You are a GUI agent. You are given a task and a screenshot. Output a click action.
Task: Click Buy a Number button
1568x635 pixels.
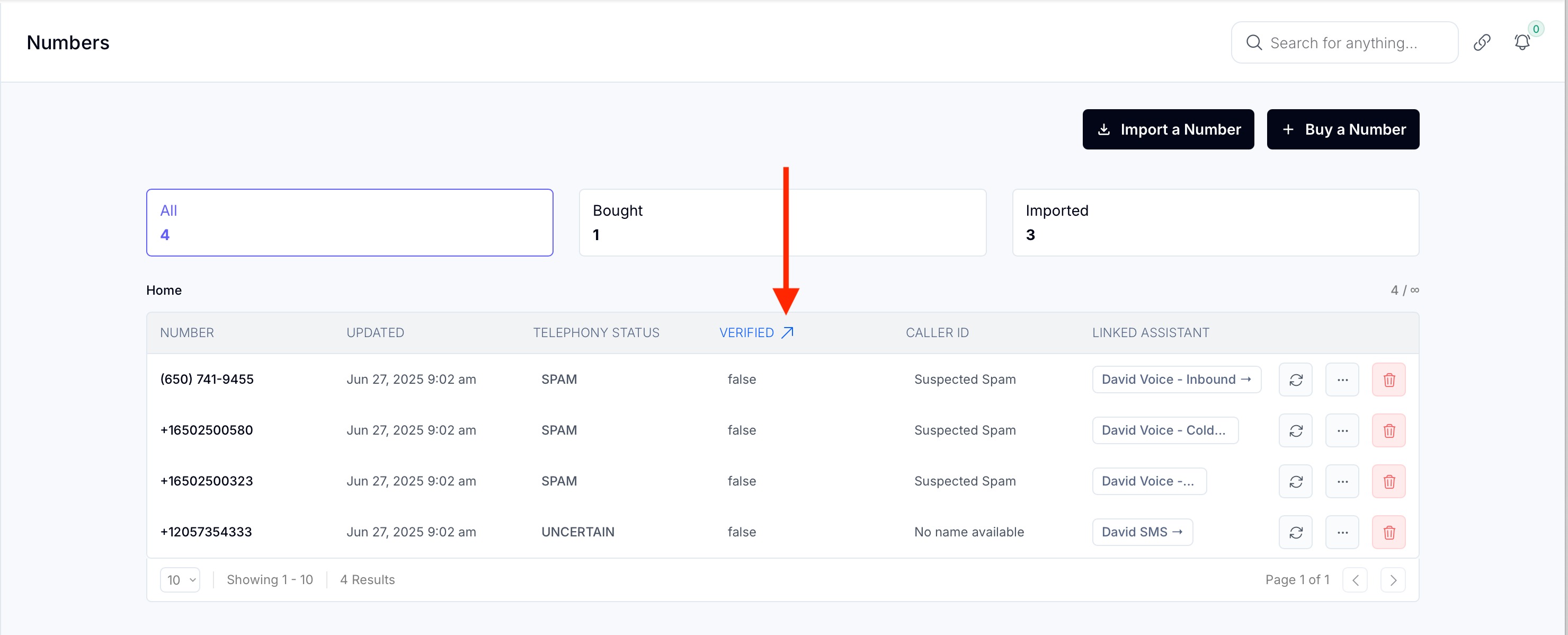[x=1342, y=129]
